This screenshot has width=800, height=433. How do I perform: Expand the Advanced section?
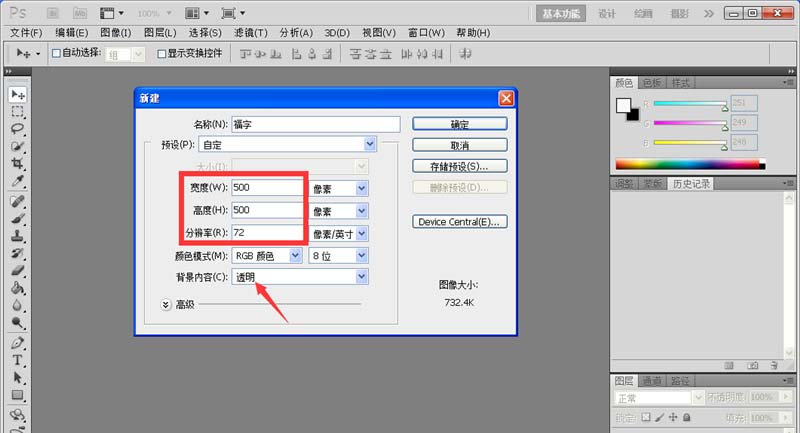pos(166,304)
